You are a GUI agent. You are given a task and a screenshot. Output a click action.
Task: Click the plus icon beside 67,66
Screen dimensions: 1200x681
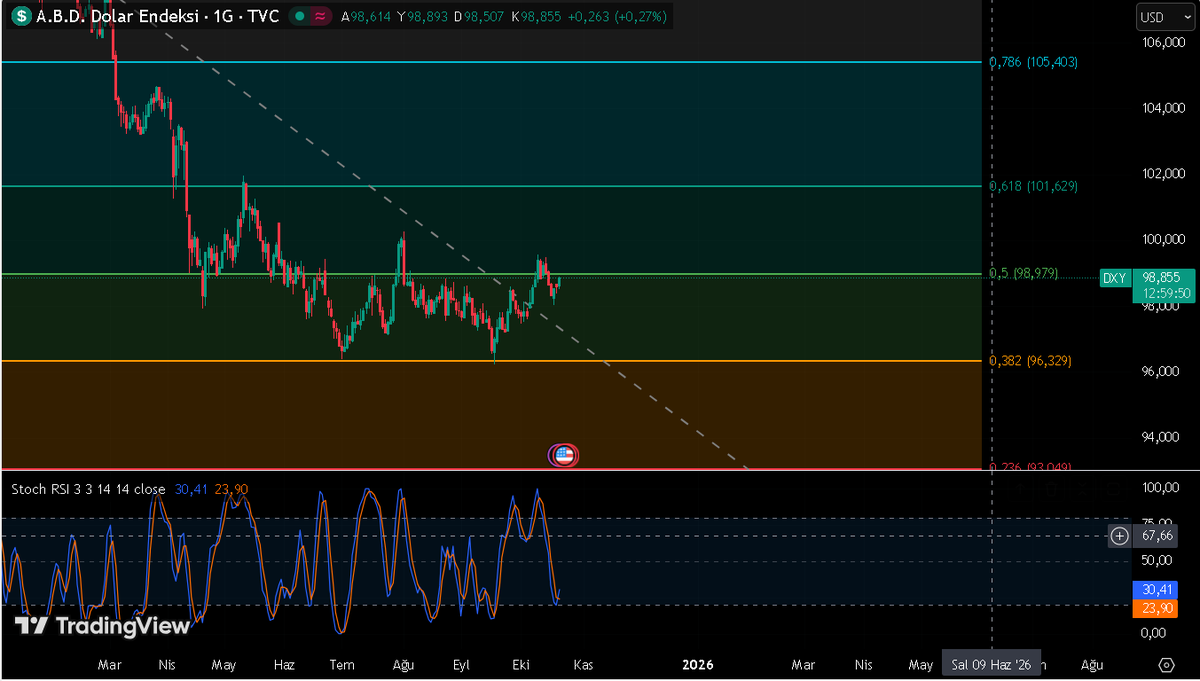pyautogui.click(x=1119, y=537)
